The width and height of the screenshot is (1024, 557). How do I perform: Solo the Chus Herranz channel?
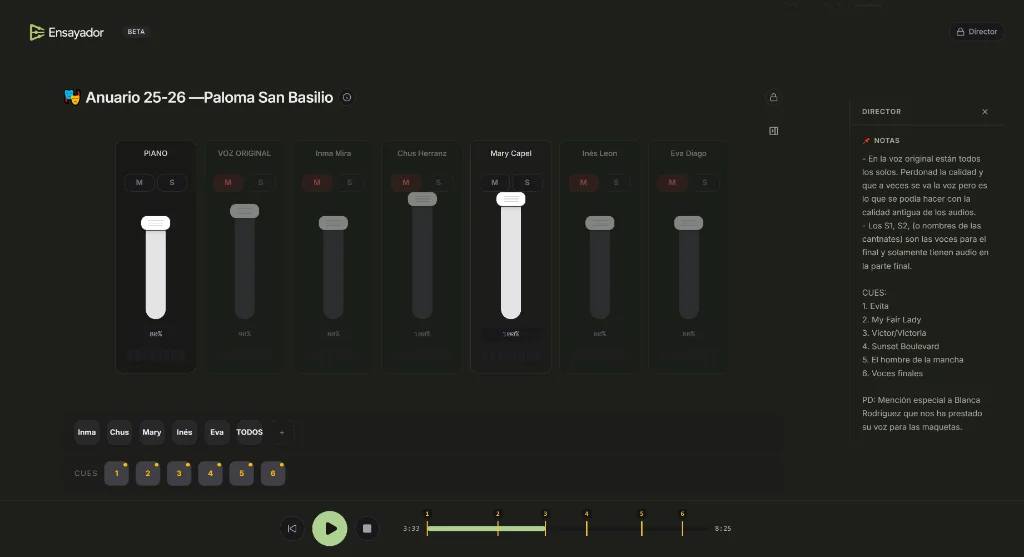(x=438, y=183)
